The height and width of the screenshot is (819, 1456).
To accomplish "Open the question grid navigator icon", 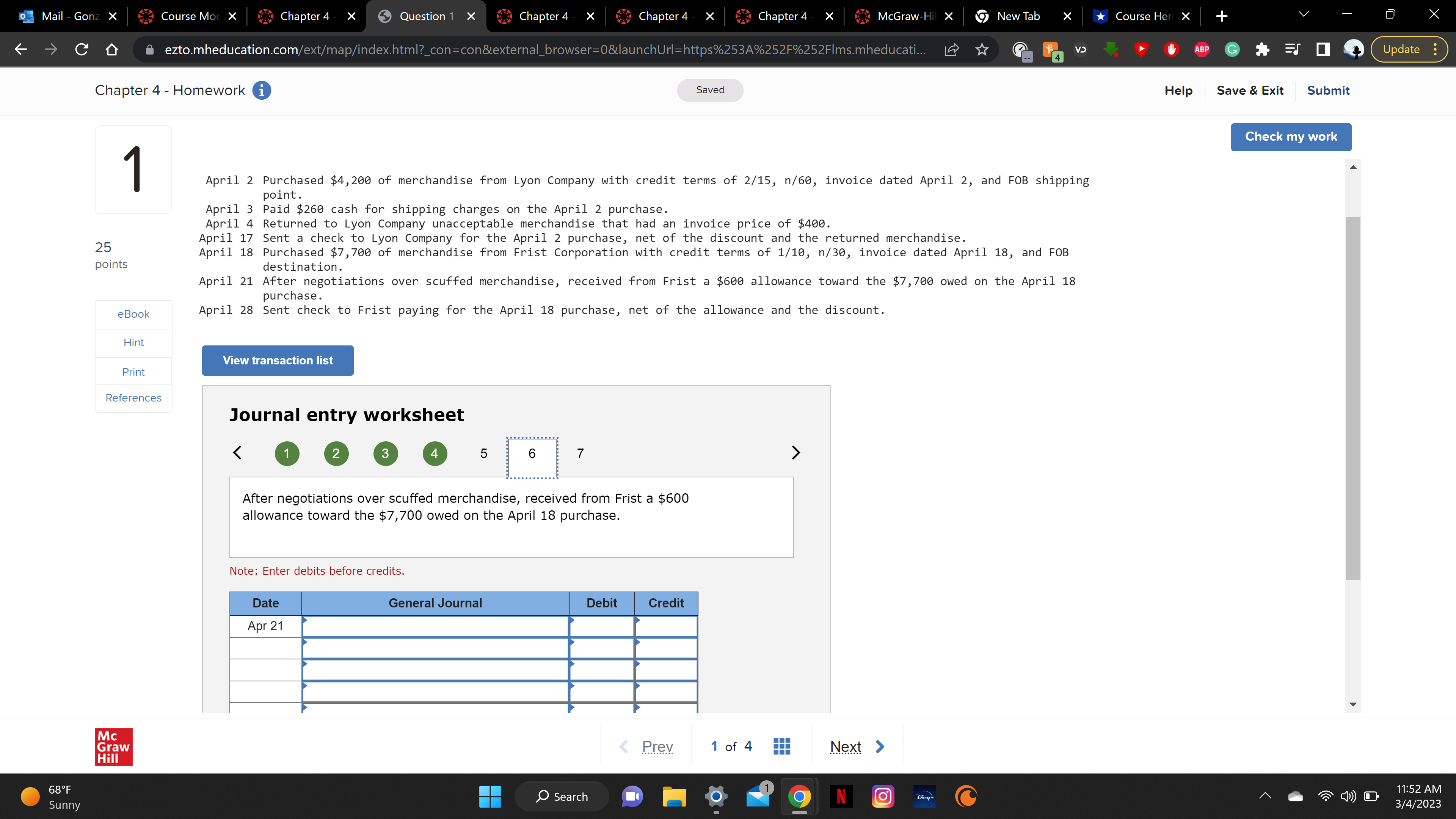I will pos(781,747).
